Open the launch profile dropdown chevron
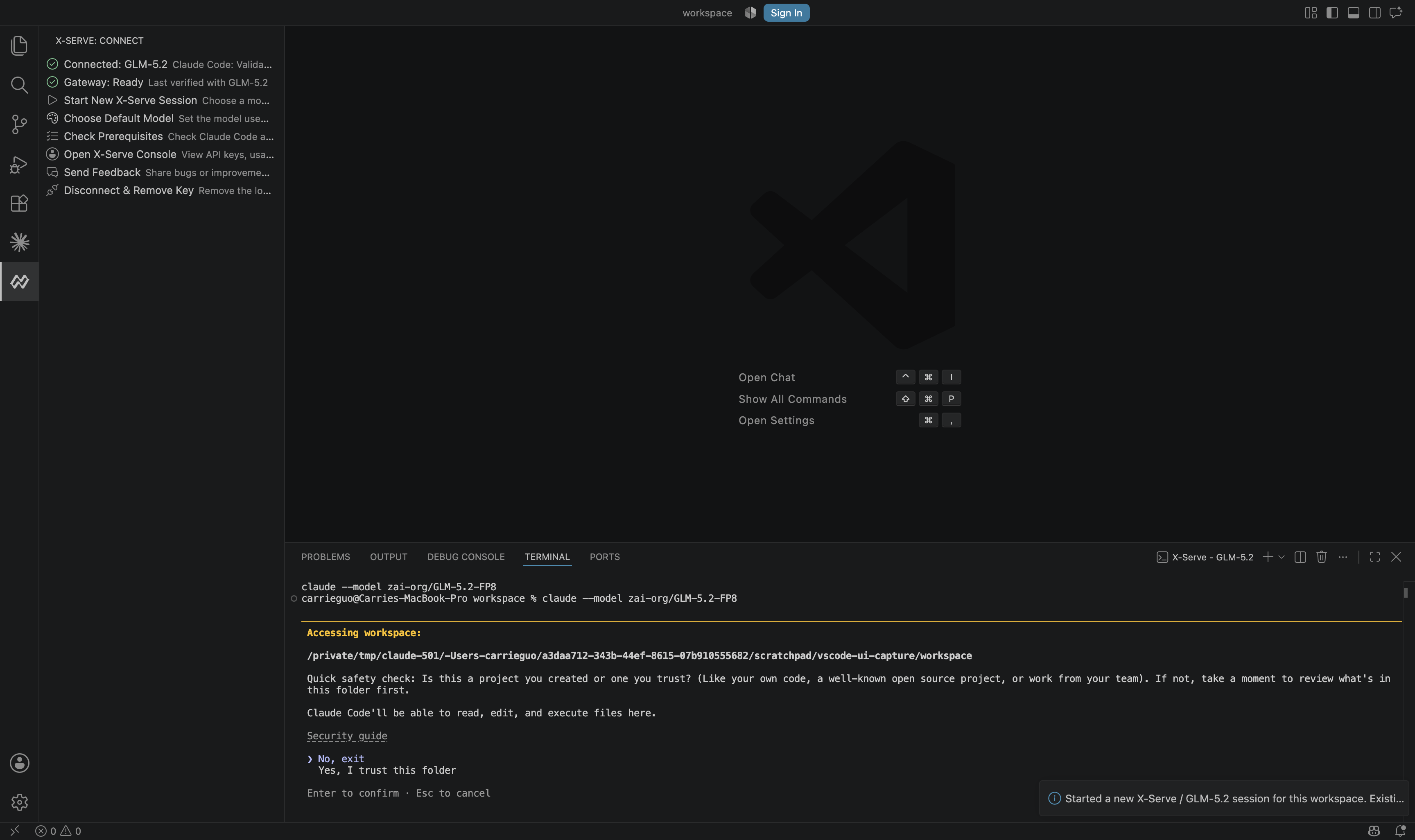The height and width of the screenshot is (840, 1415). coord(1282,557)
